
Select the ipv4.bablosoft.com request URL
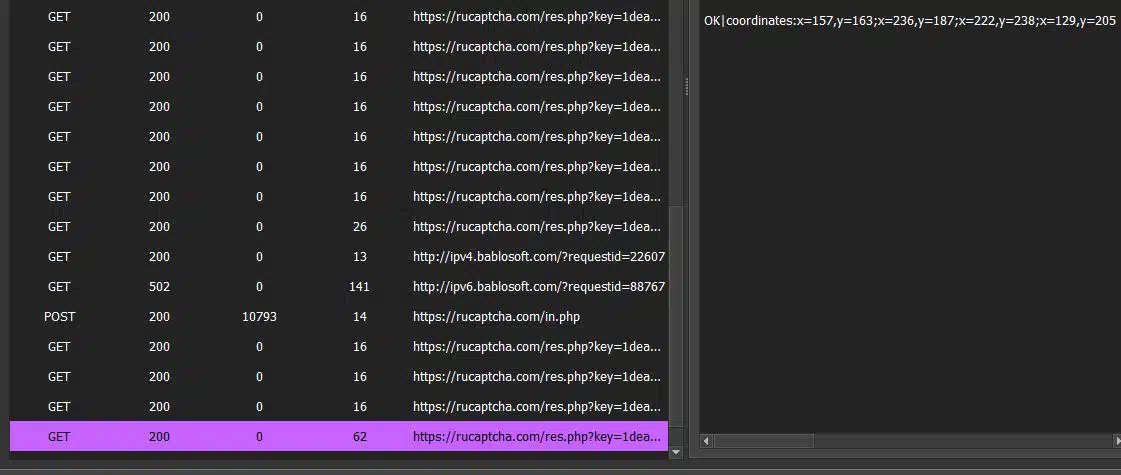[x=539, y=256]
